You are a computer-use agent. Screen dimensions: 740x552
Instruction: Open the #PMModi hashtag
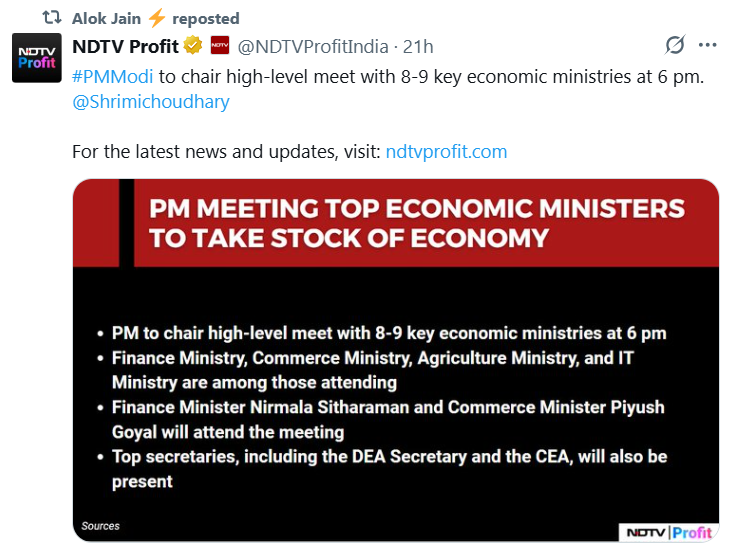[113, 76]
